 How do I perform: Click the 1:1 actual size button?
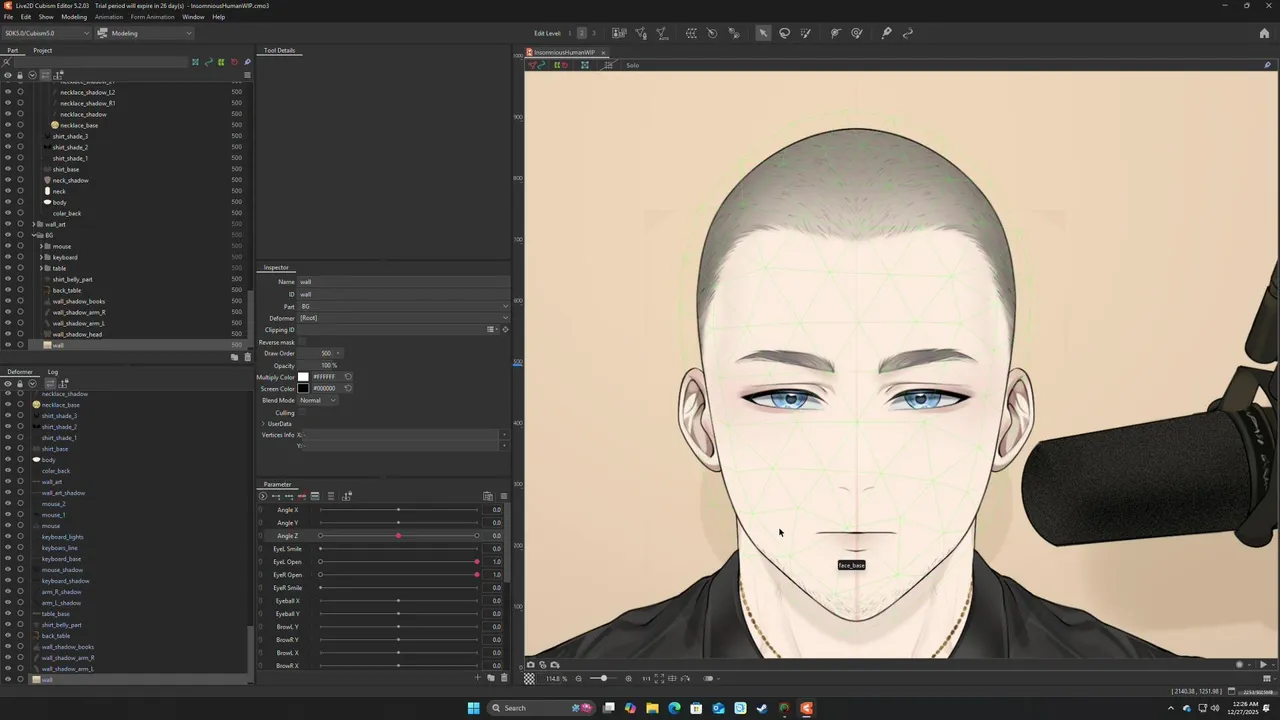[646, 678]
